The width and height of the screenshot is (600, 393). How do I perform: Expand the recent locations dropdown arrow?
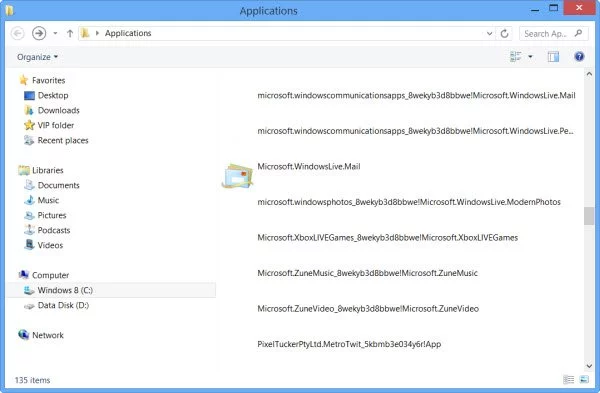55,33
